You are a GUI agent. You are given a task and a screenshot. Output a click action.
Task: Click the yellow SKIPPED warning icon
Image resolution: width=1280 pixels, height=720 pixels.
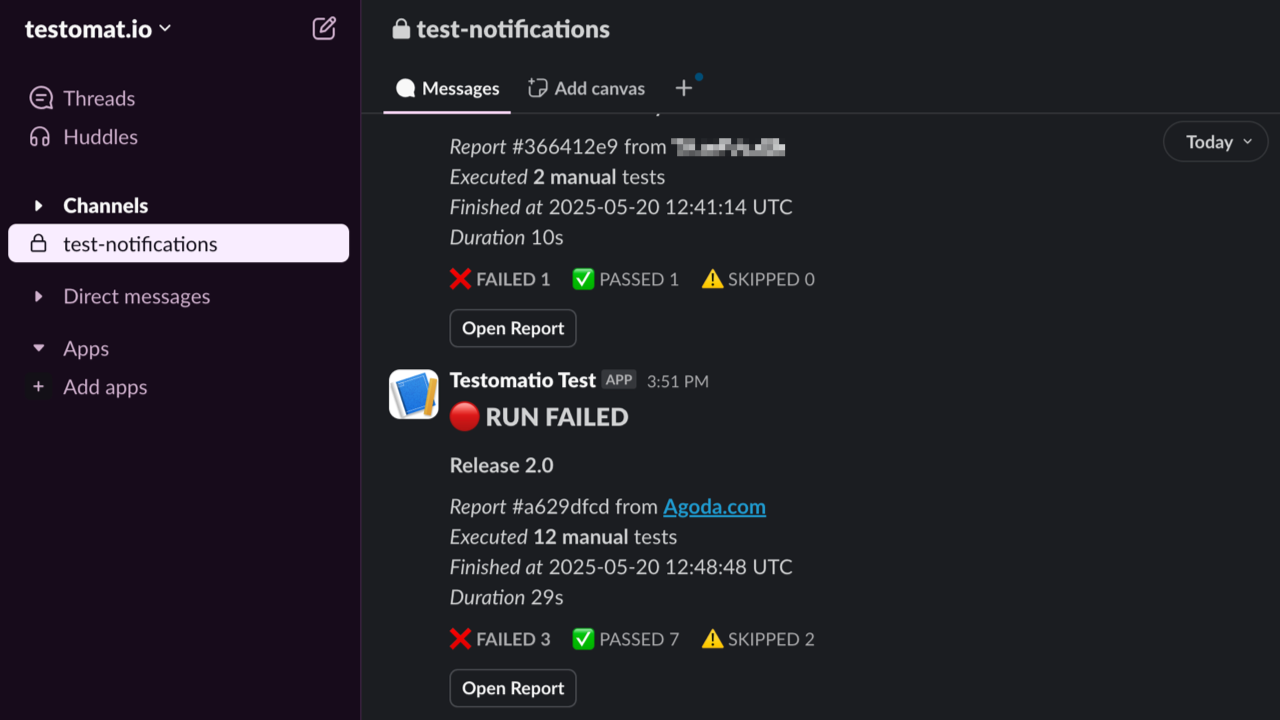click(x=713, y=639)
